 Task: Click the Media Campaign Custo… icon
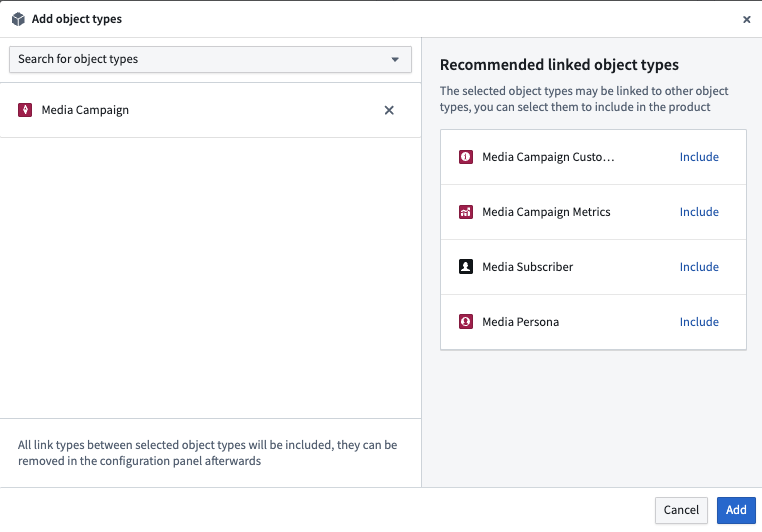[466, 157]
